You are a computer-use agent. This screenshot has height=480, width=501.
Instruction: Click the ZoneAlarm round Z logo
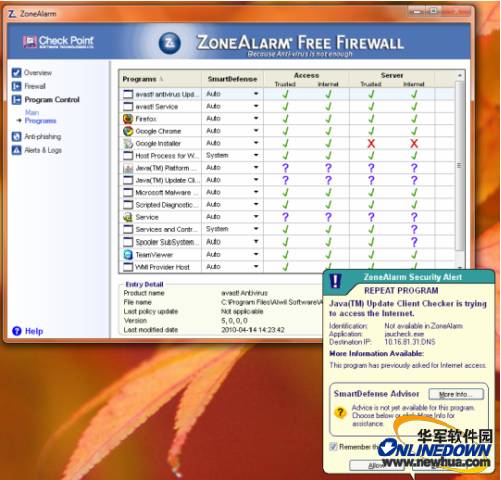pyautogui.click(x=170, y=43)
